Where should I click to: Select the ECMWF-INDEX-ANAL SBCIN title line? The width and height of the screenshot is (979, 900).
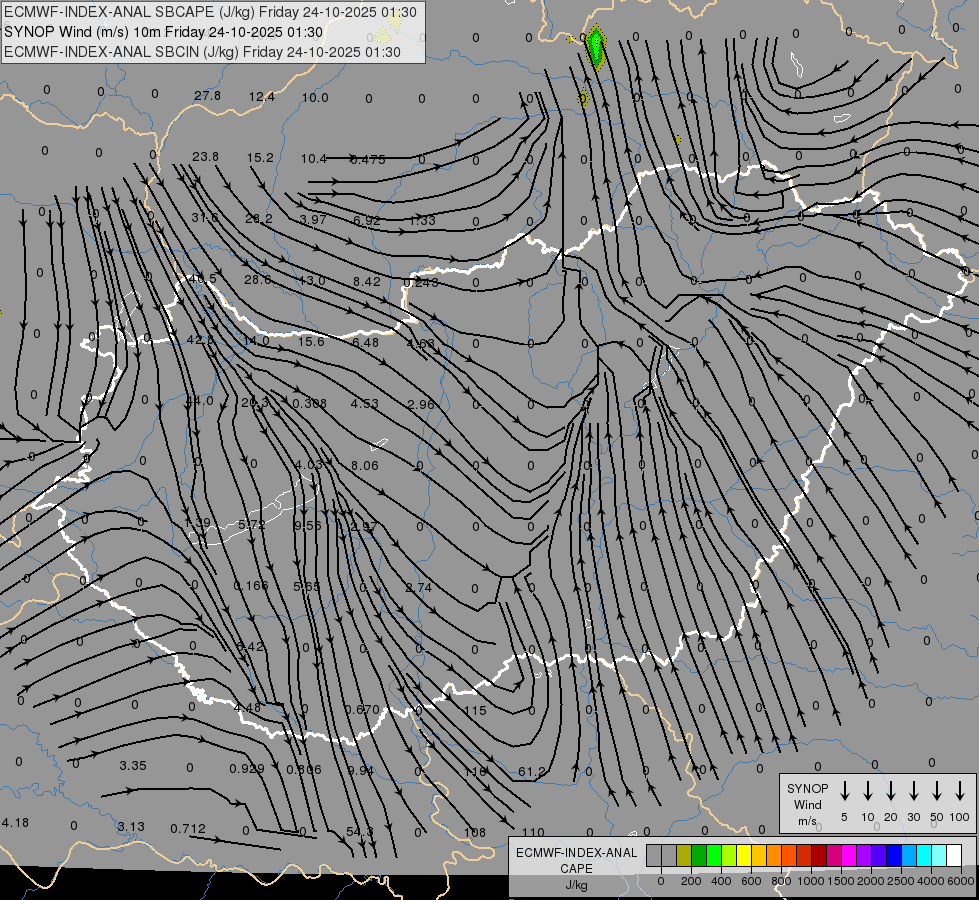[x=202, y=52]
